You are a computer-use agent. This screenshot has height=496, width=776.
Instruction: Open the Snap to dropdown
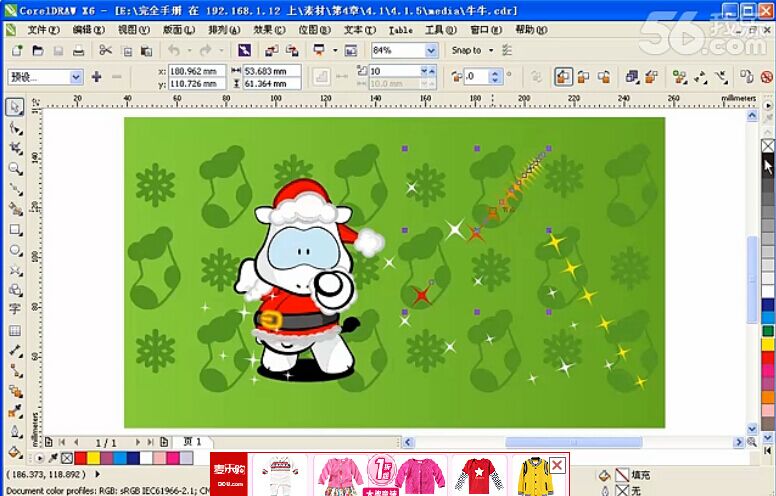coord(491,50)
